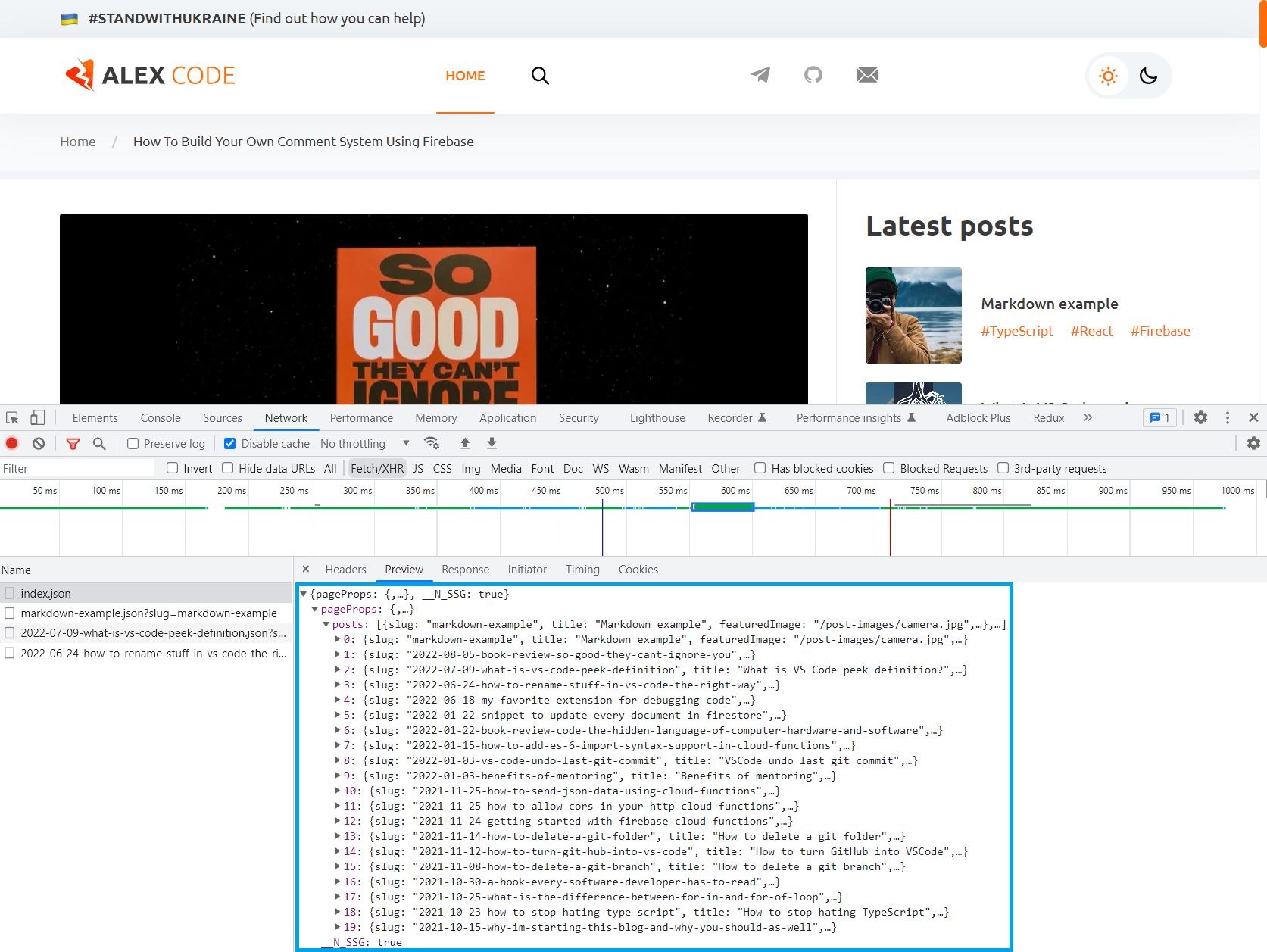Screen dimensions: 1267x952
Task: Toggle the device emulation toolbar
Action: (x=37, y=417)
